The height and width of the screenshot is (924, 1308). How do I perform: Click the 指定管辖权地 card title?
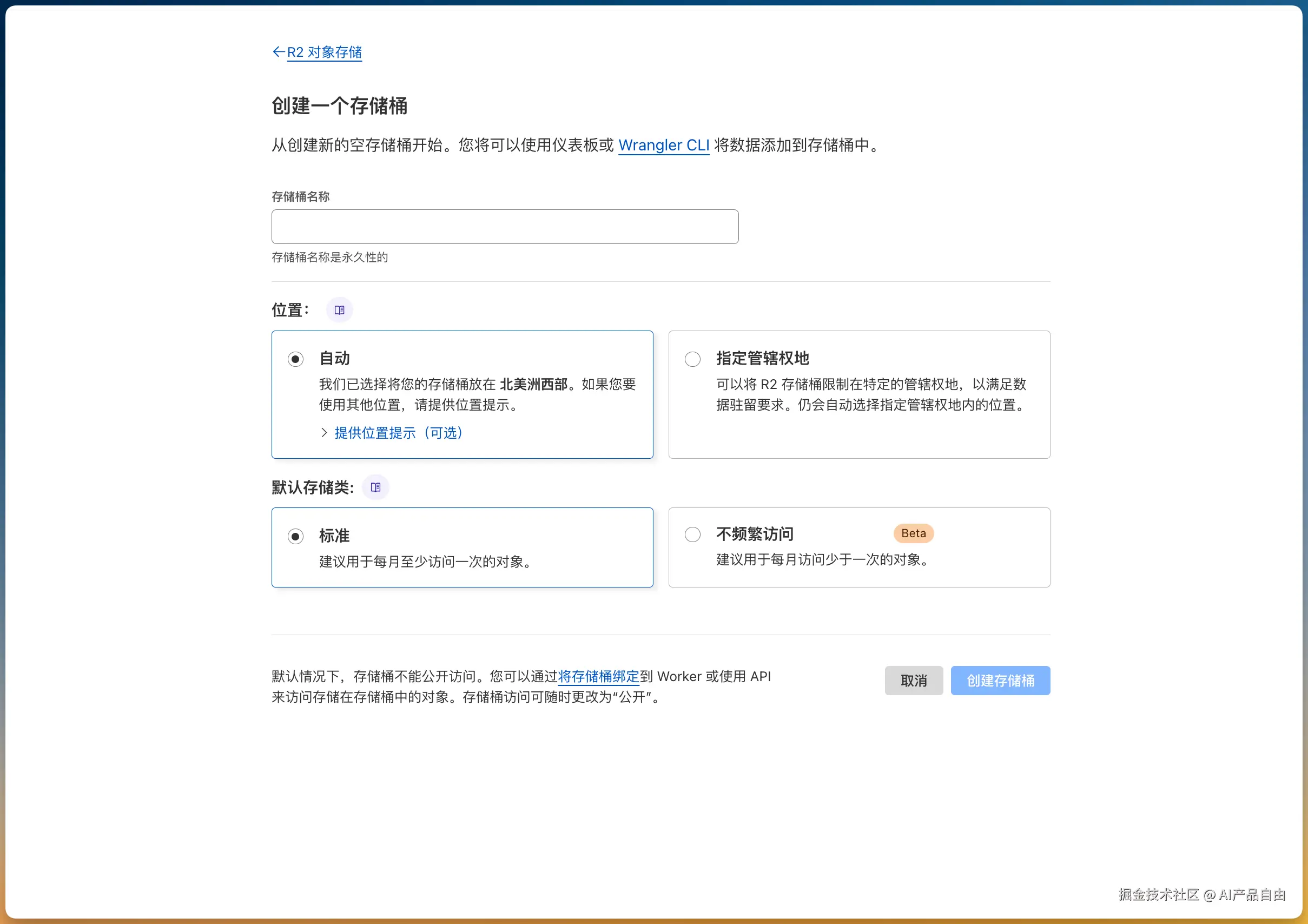[762, 358]
